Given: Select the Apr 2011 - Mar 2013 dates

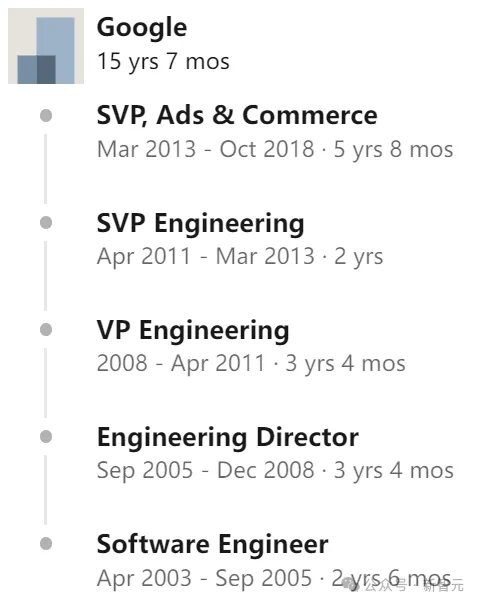Looking at the screenshot, I should [x=206, y=256].
